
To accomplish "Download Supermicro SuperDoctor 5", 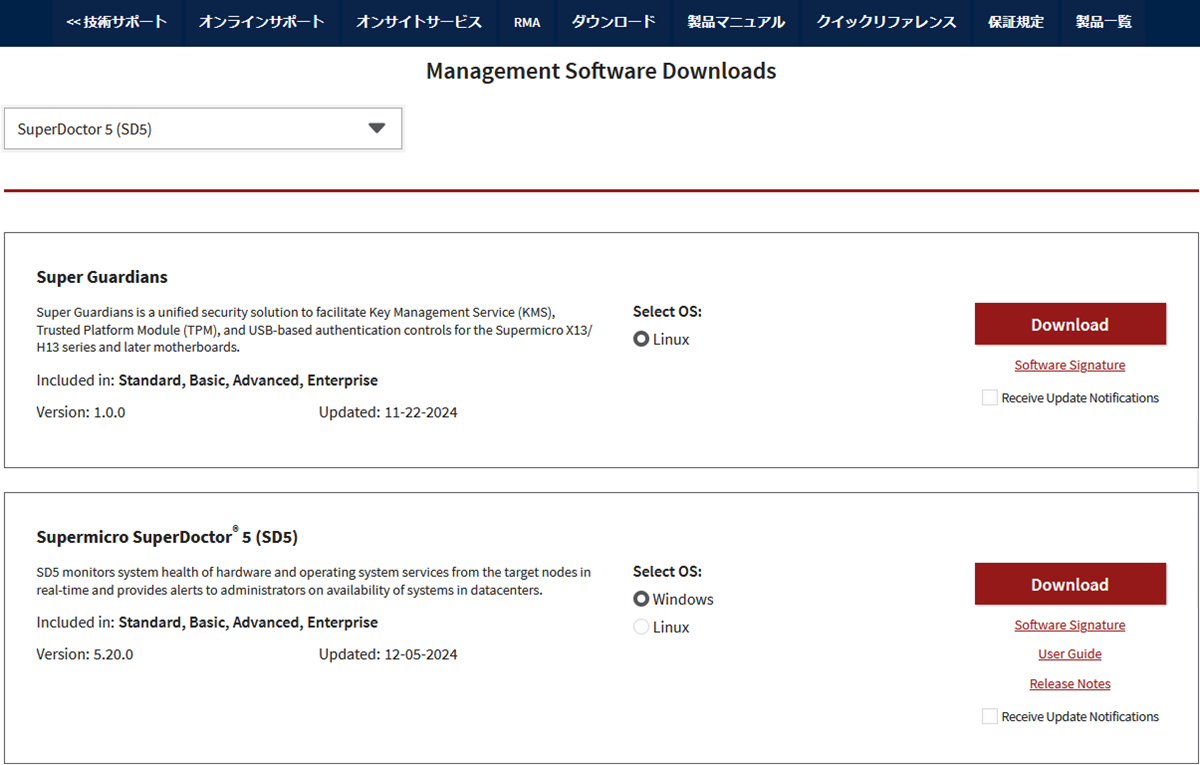I will click(1070, 584).
